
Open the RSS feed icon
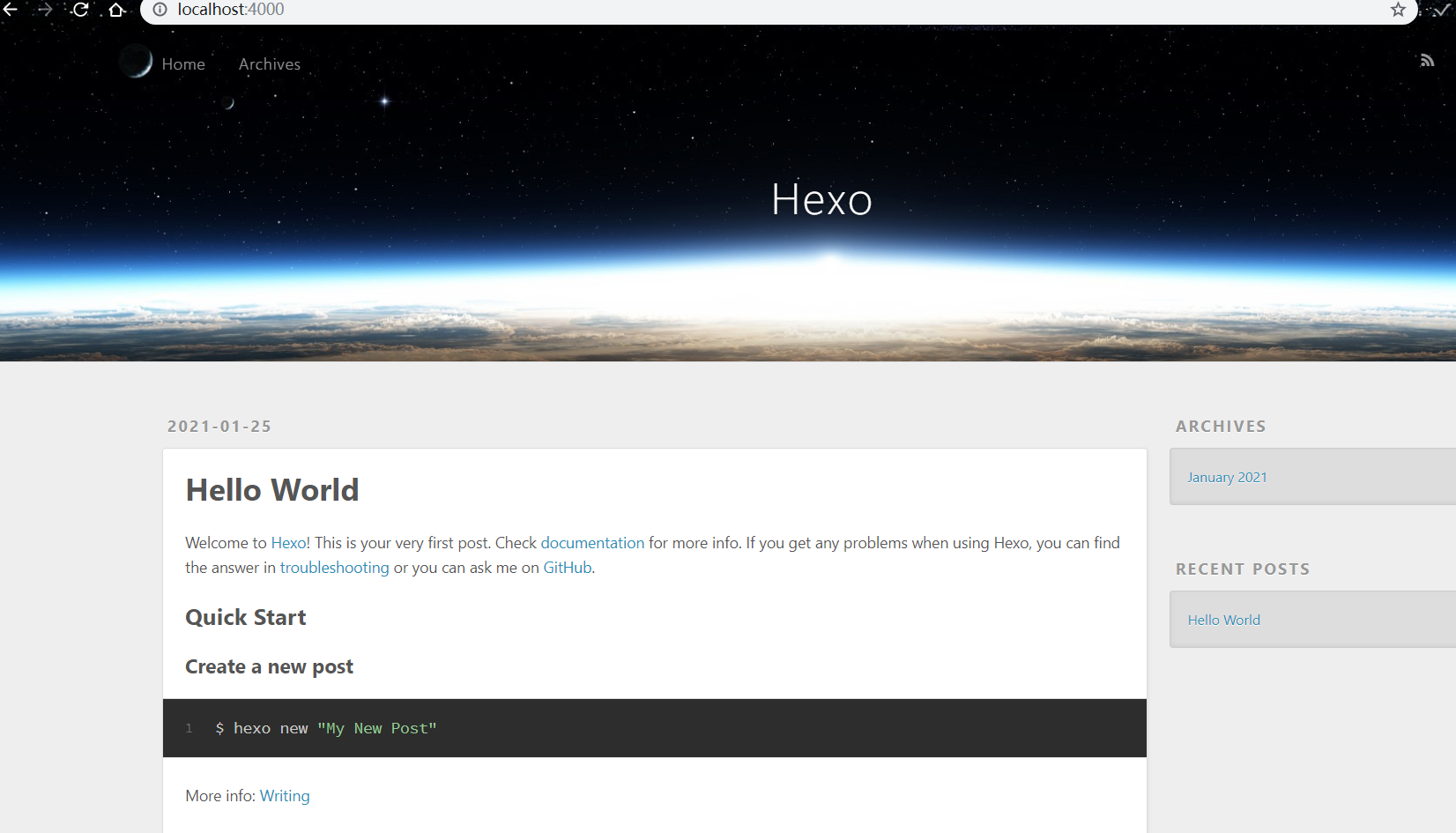click(1427, 61)
